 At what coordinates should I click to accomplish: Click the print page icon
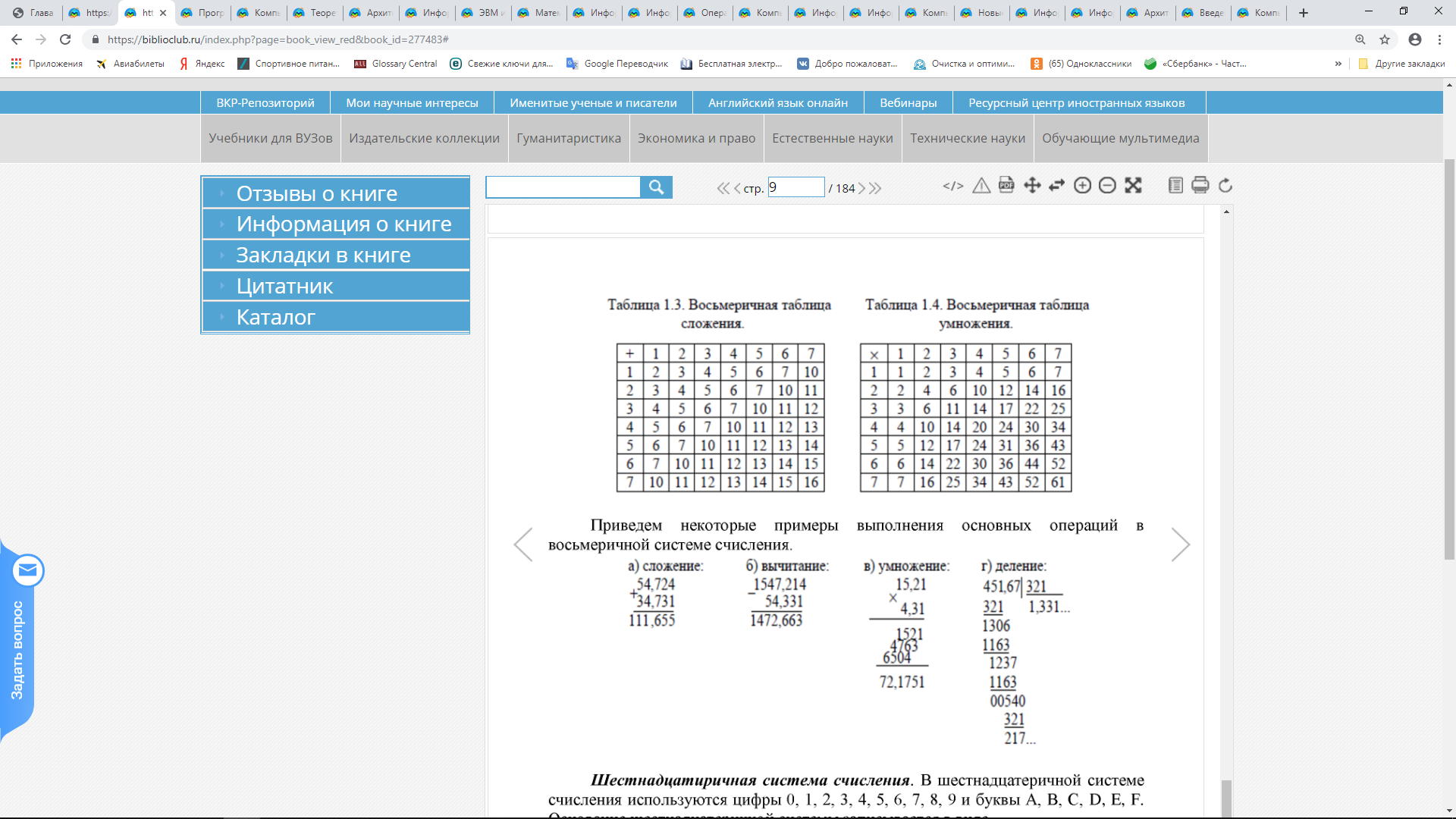click(x=1200, y=186)
